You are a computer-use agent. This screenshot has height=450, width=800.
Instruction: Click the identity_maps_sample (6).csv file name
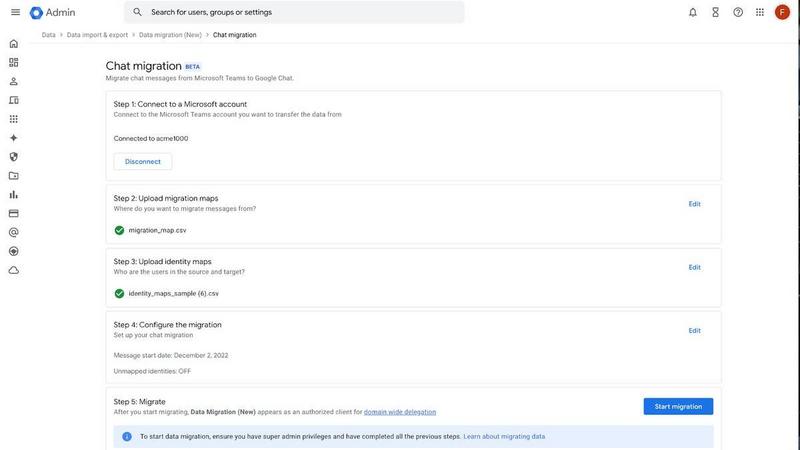click(x=173, y=293)
